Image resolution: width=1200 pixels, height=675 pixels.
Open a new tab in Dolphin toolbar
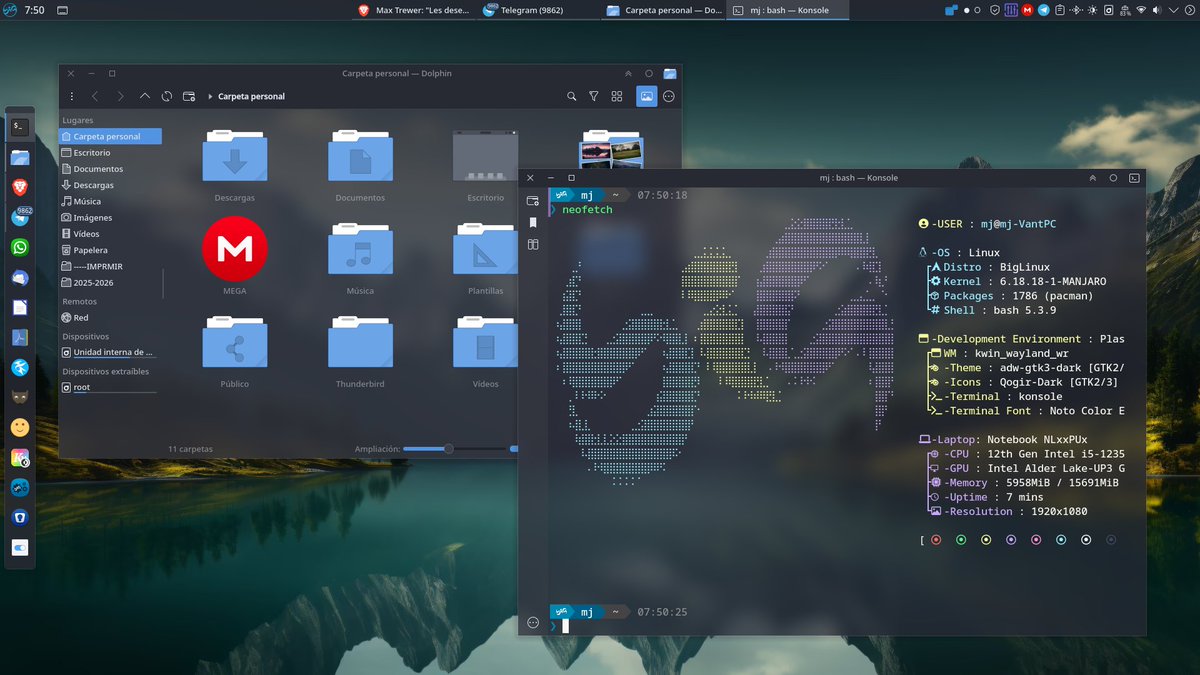click(188, 96)
